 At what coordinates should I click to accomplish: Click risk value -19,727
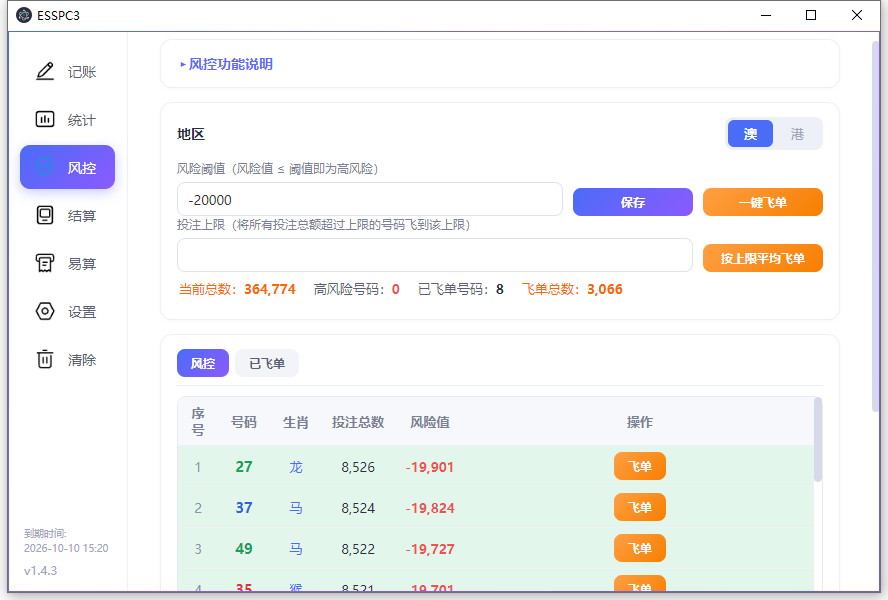[x=430, y=548]
